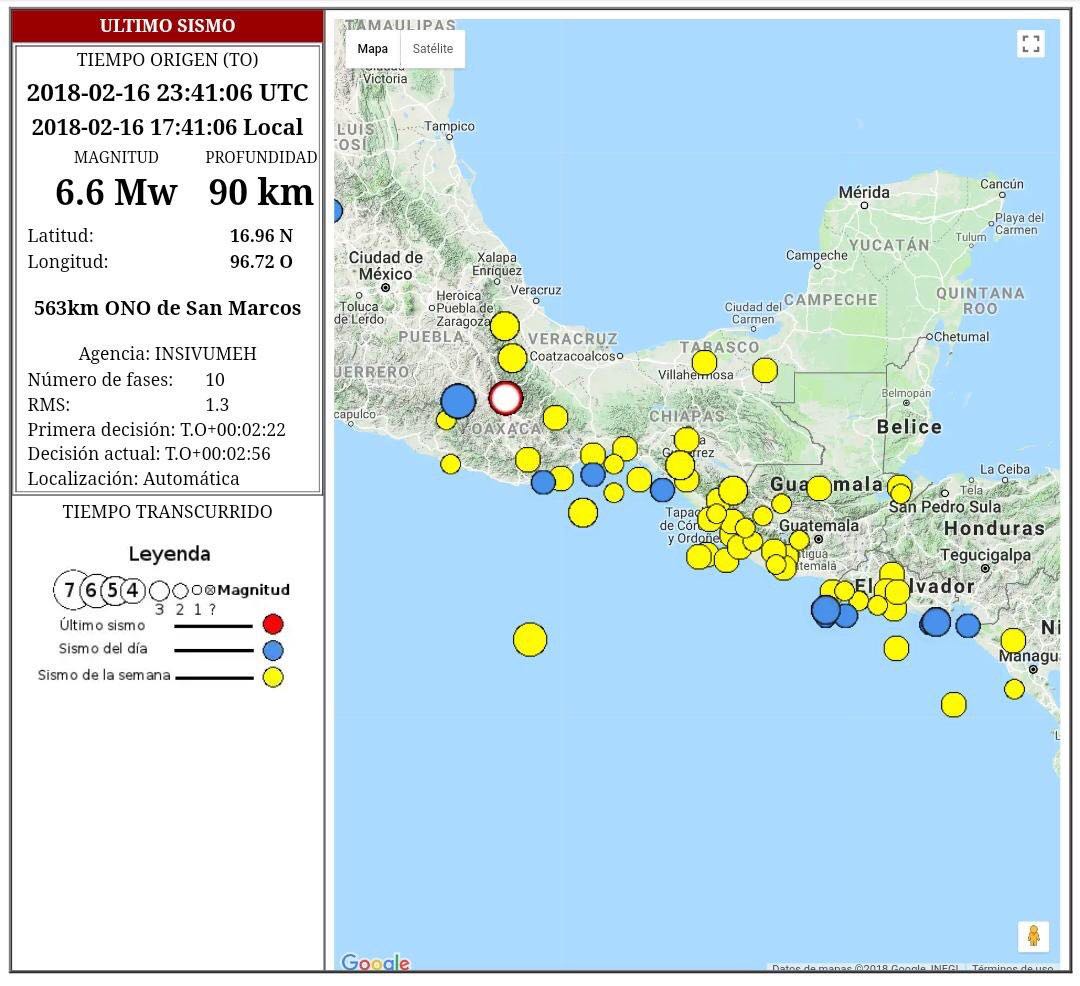Click the large yellow offshore marker in the Pacific

[x=530, y=640]
